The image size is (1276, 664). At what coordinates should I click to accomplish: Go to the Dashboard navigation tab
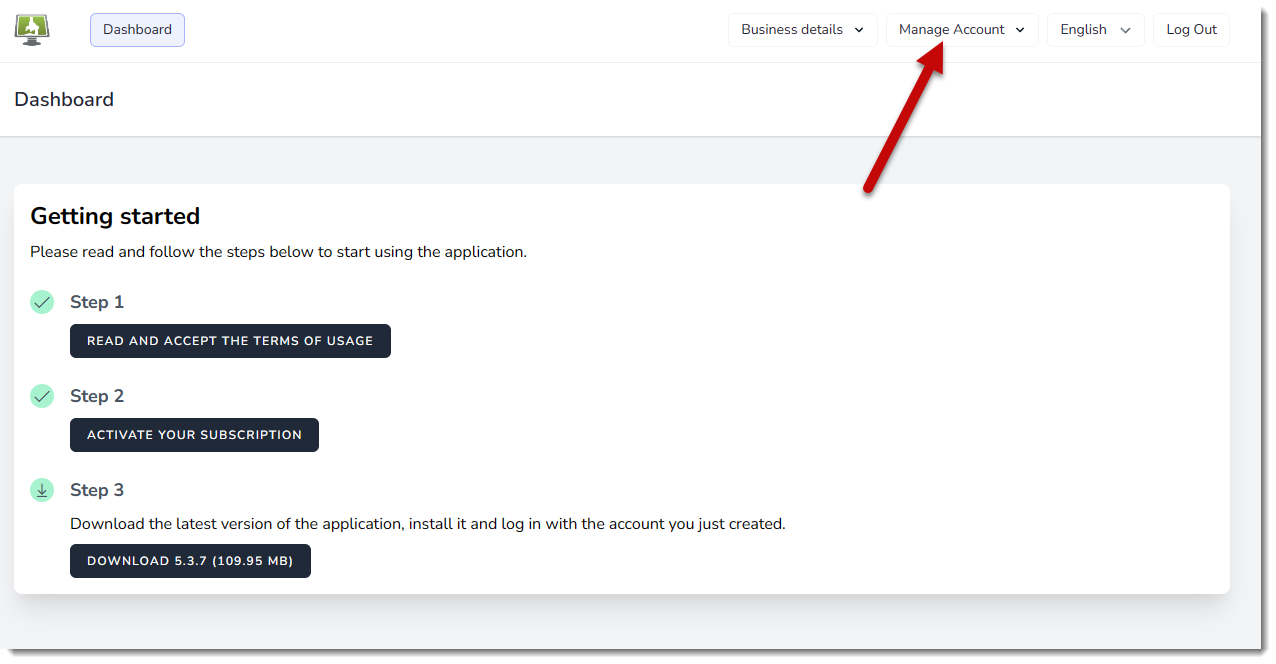(137, 30)
